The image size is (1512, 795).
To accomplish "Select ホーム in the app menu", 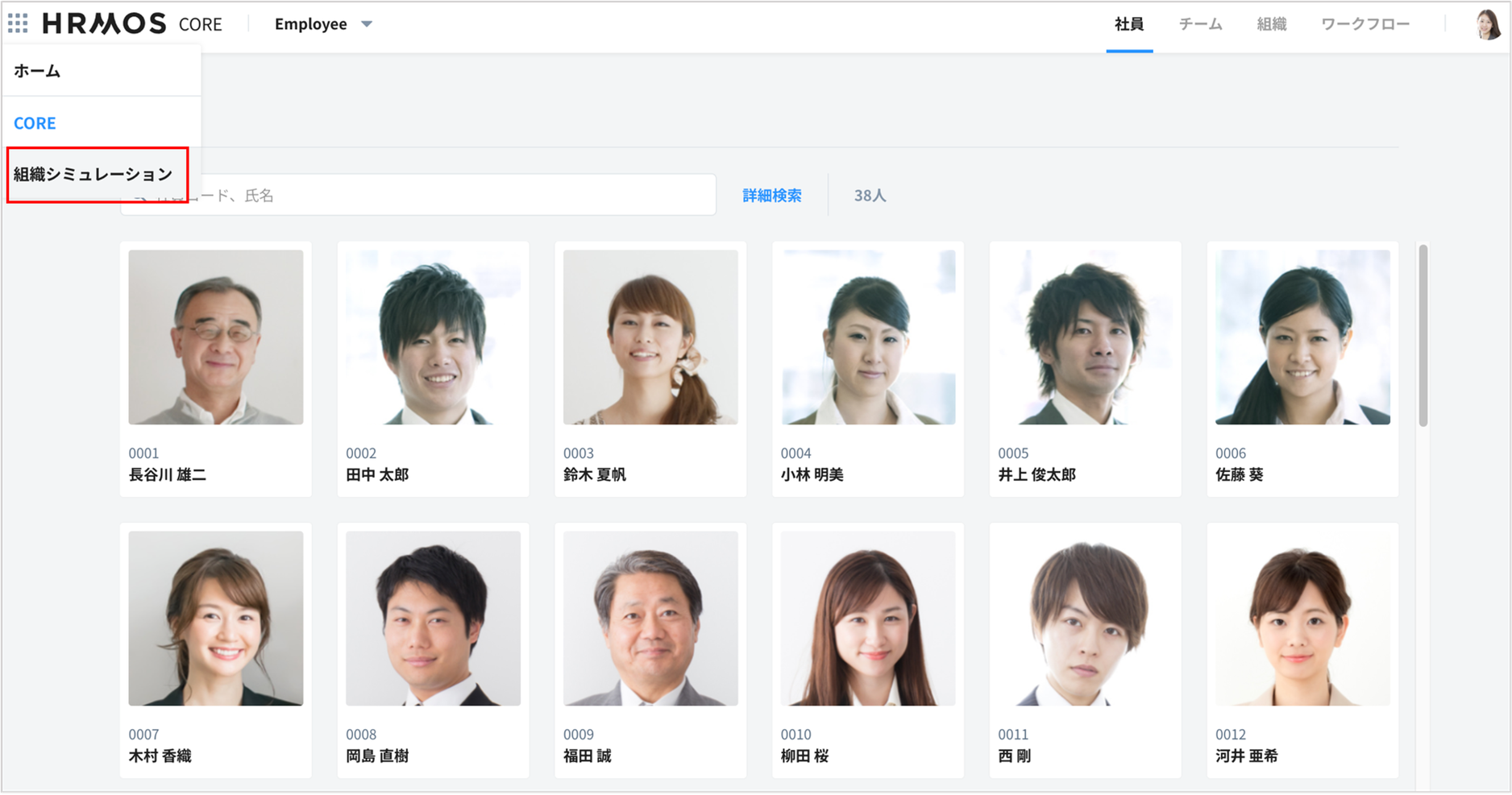I will coord(37,71).
